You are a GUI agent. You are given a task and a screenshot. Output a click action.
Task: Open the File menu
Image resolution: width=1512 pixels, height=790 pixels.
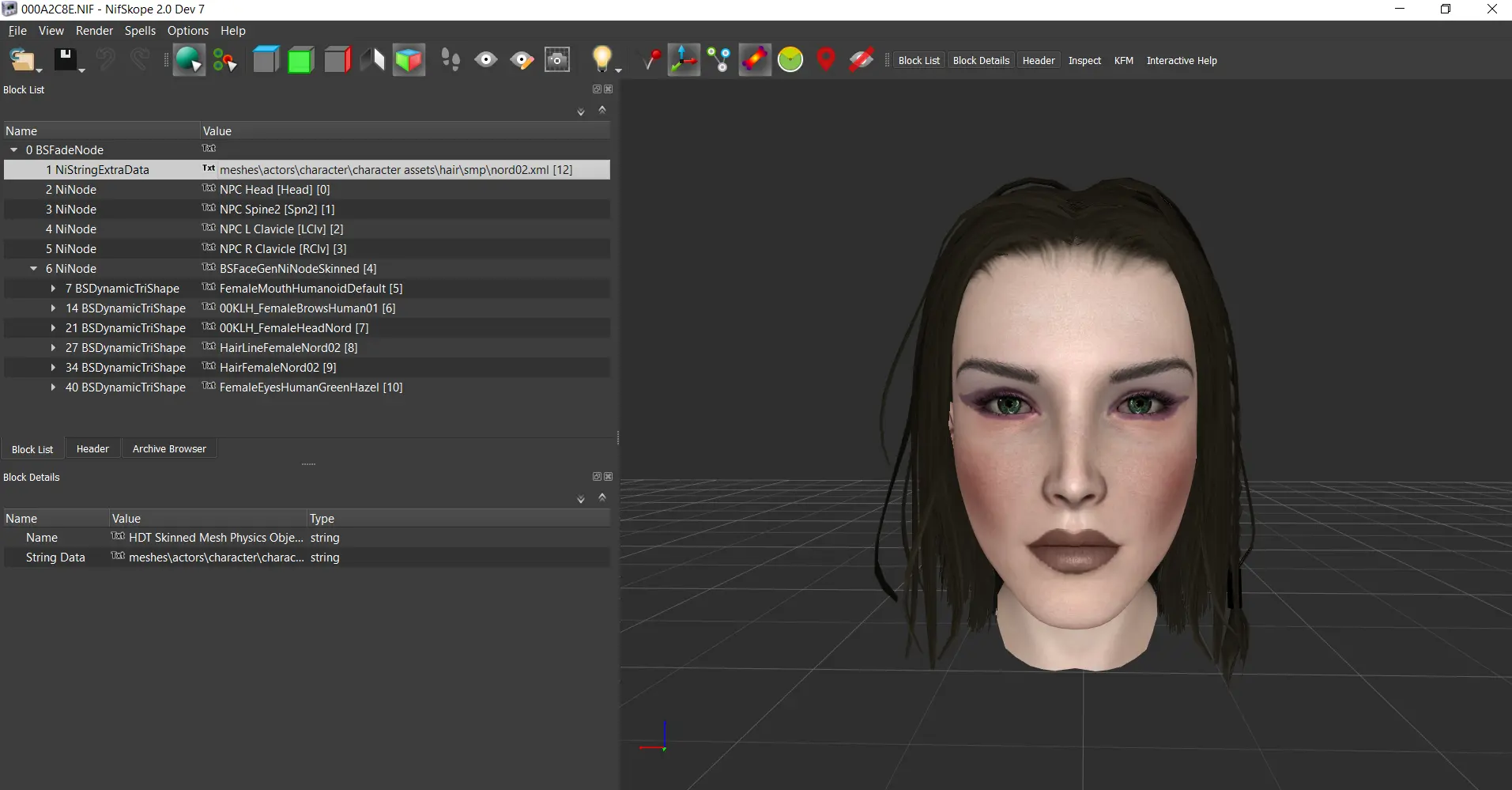coord(17,31)
